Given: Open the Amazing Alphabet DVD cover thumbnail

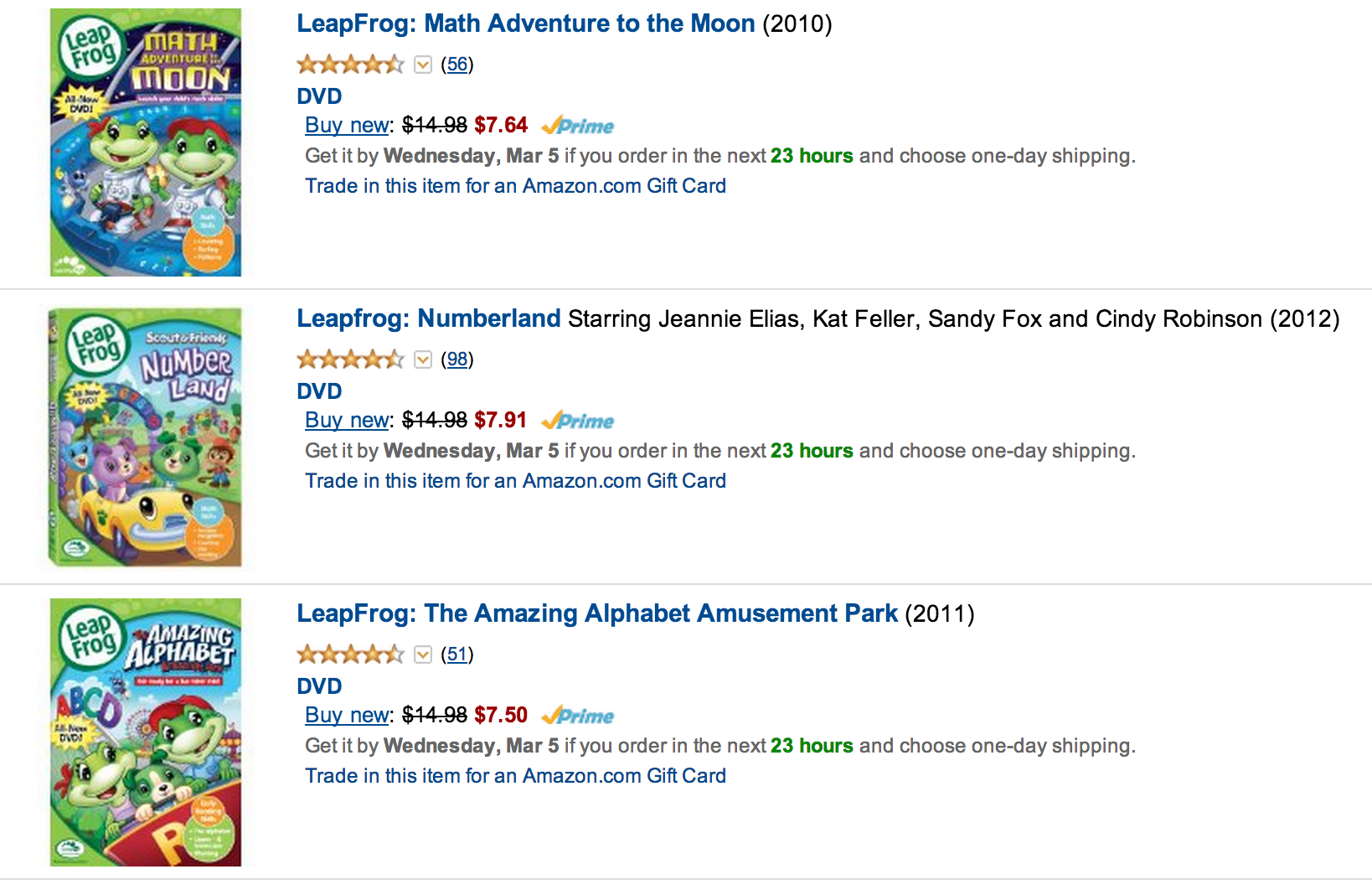Looking at the screenshot, I should 146,732.
